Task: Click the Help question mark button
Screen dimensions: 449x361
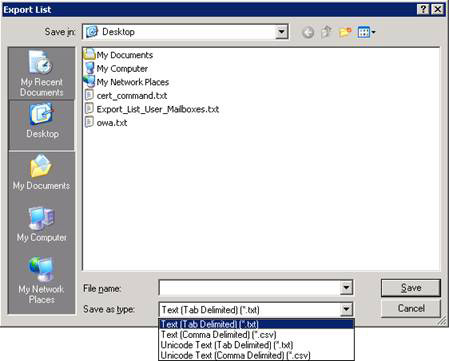Action: [x=423, y=9]
